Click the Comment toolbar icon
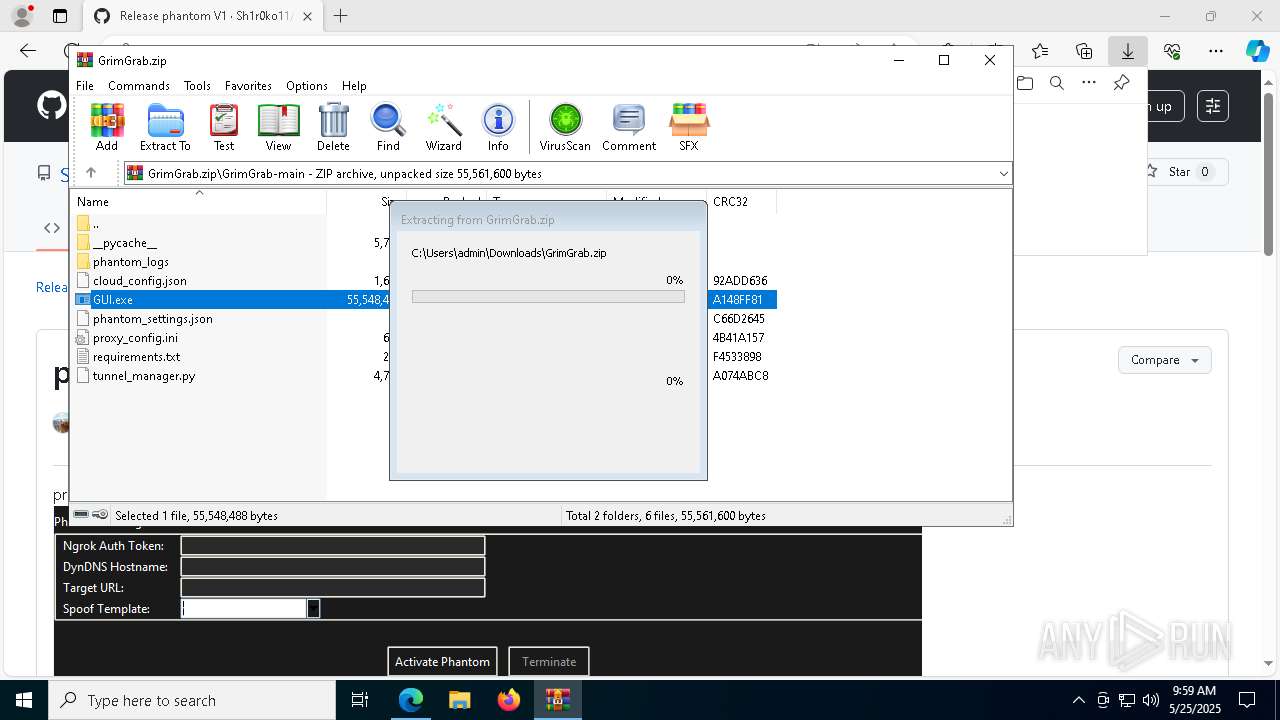Image resolution: width=1280 pixels, height=720 pixels. pyautogui.click(x=629, y=127)
